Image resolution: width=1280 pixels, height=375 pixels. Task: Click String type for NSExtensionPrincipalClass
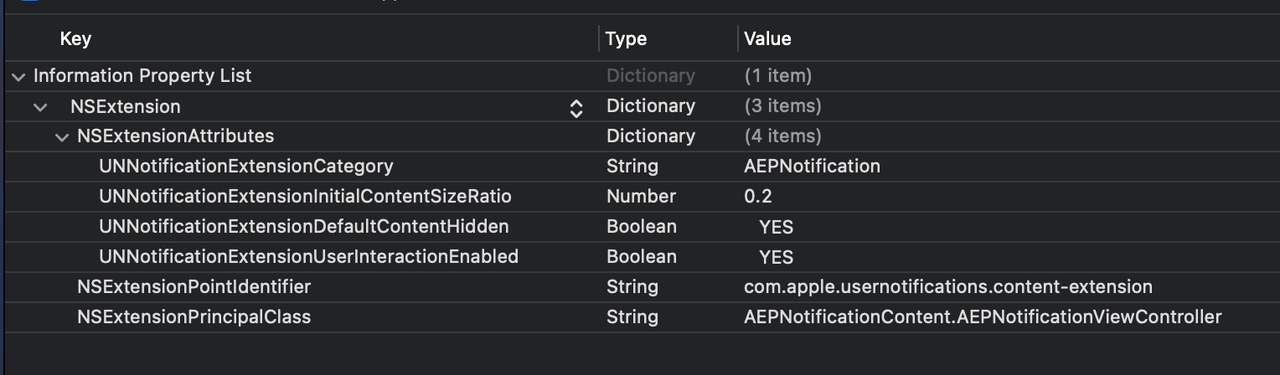[x=632, y=316]
